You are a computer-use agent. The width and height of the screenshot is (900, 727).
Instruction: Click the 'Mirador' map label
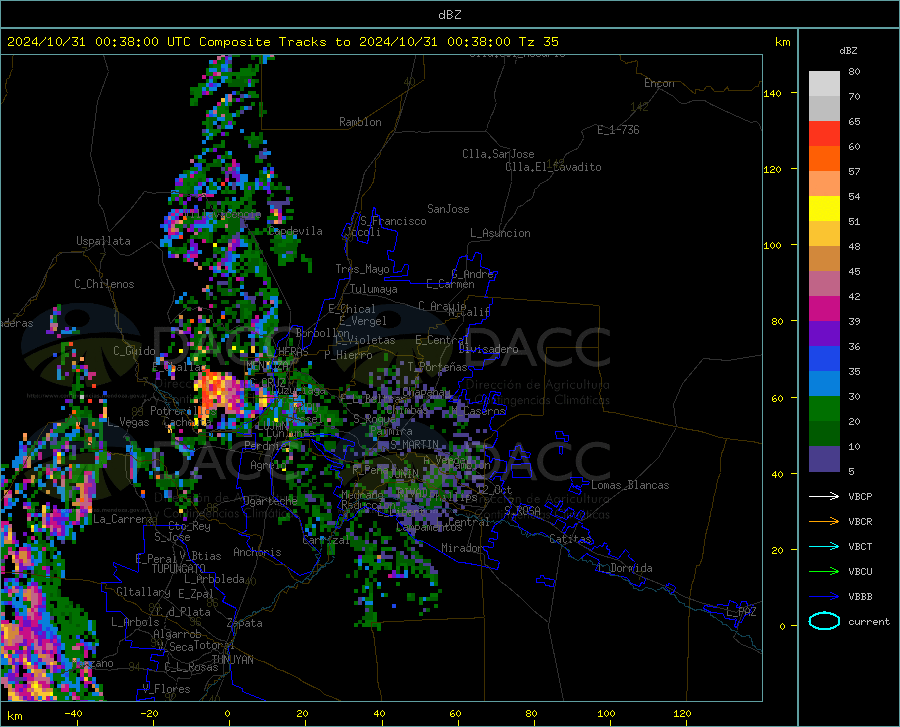coord(461,548)
